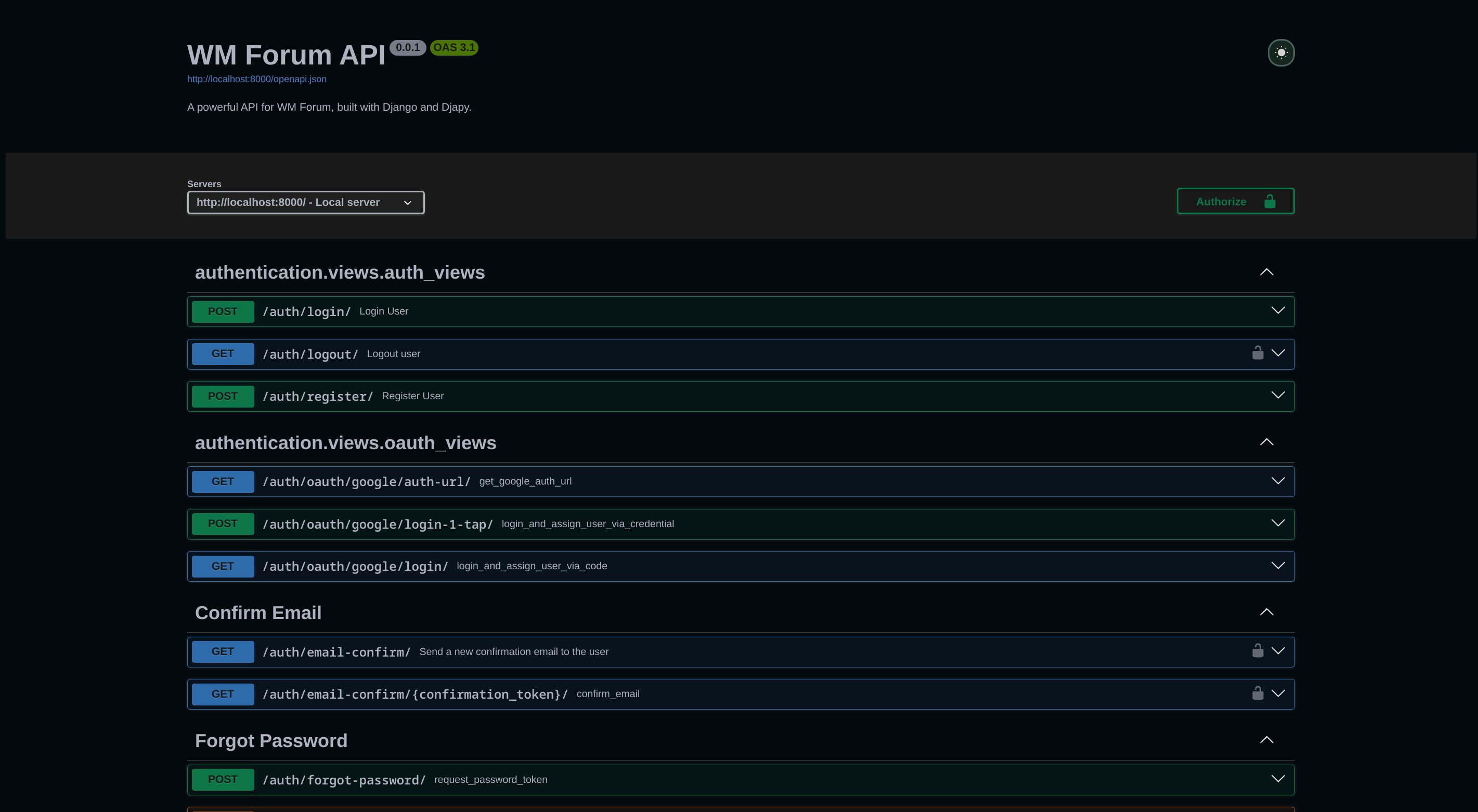Toggle the light/dark theme sun icon
The image size is (1478, 812).
(x=1280, y=53)
